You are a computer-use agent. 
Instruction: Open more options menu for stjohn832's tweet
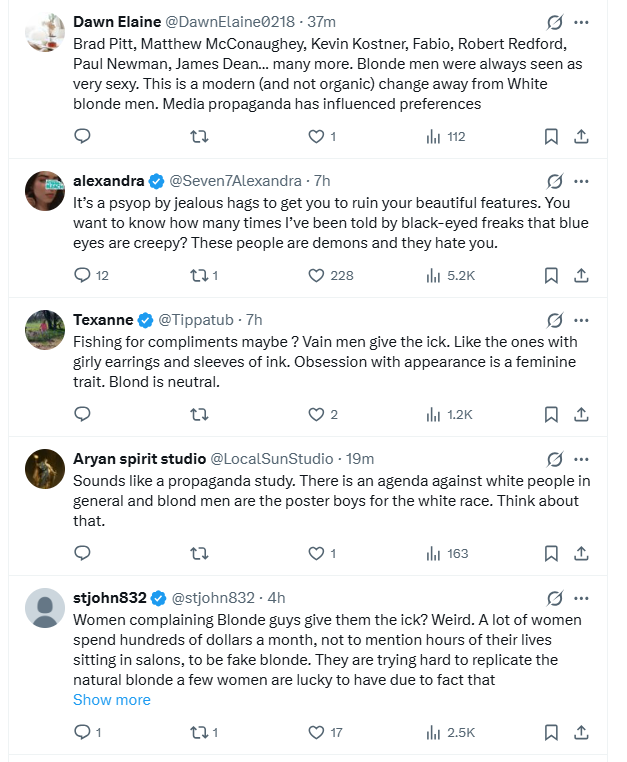(581, 598)
